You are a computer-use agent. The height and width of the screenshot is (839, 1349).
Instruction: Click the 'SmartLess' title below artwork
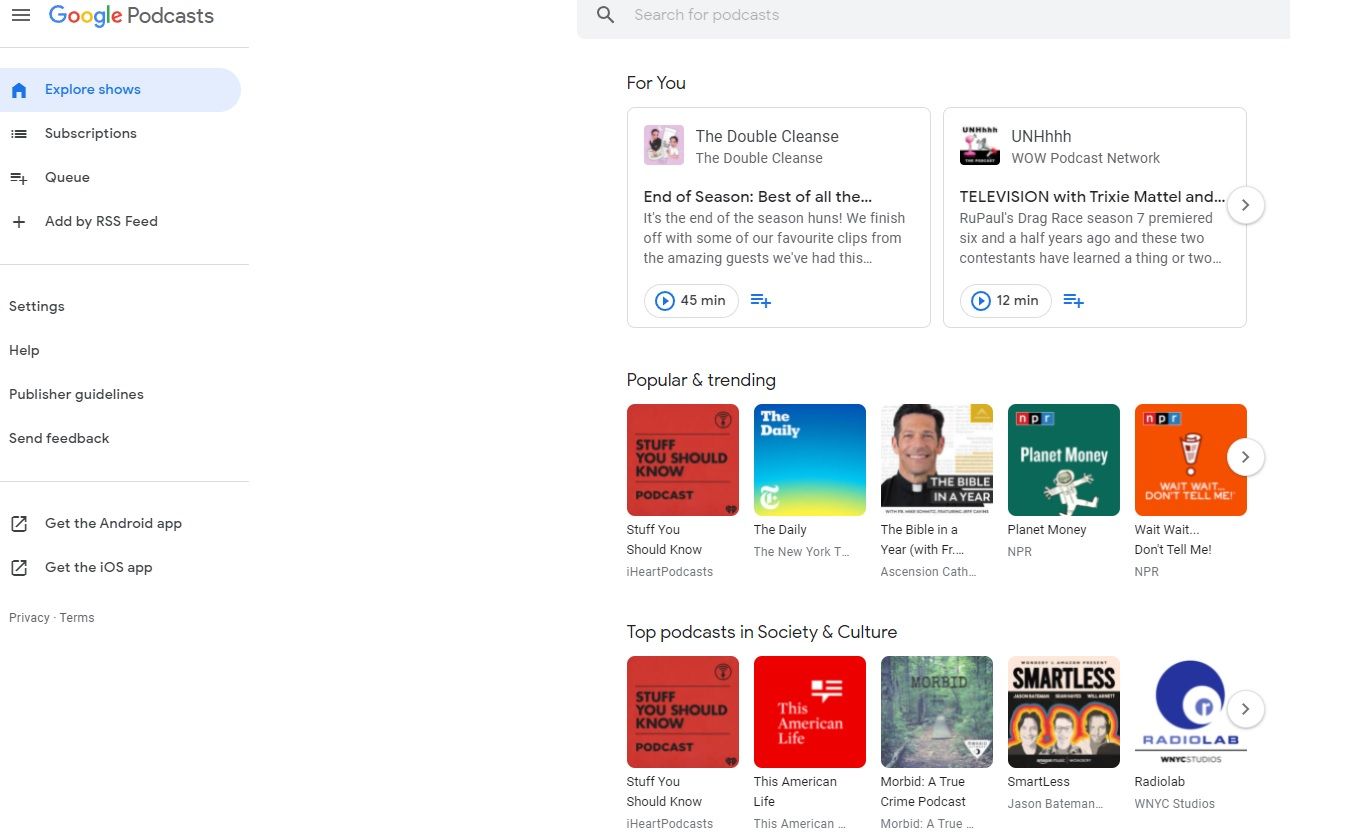(1039, 782)
